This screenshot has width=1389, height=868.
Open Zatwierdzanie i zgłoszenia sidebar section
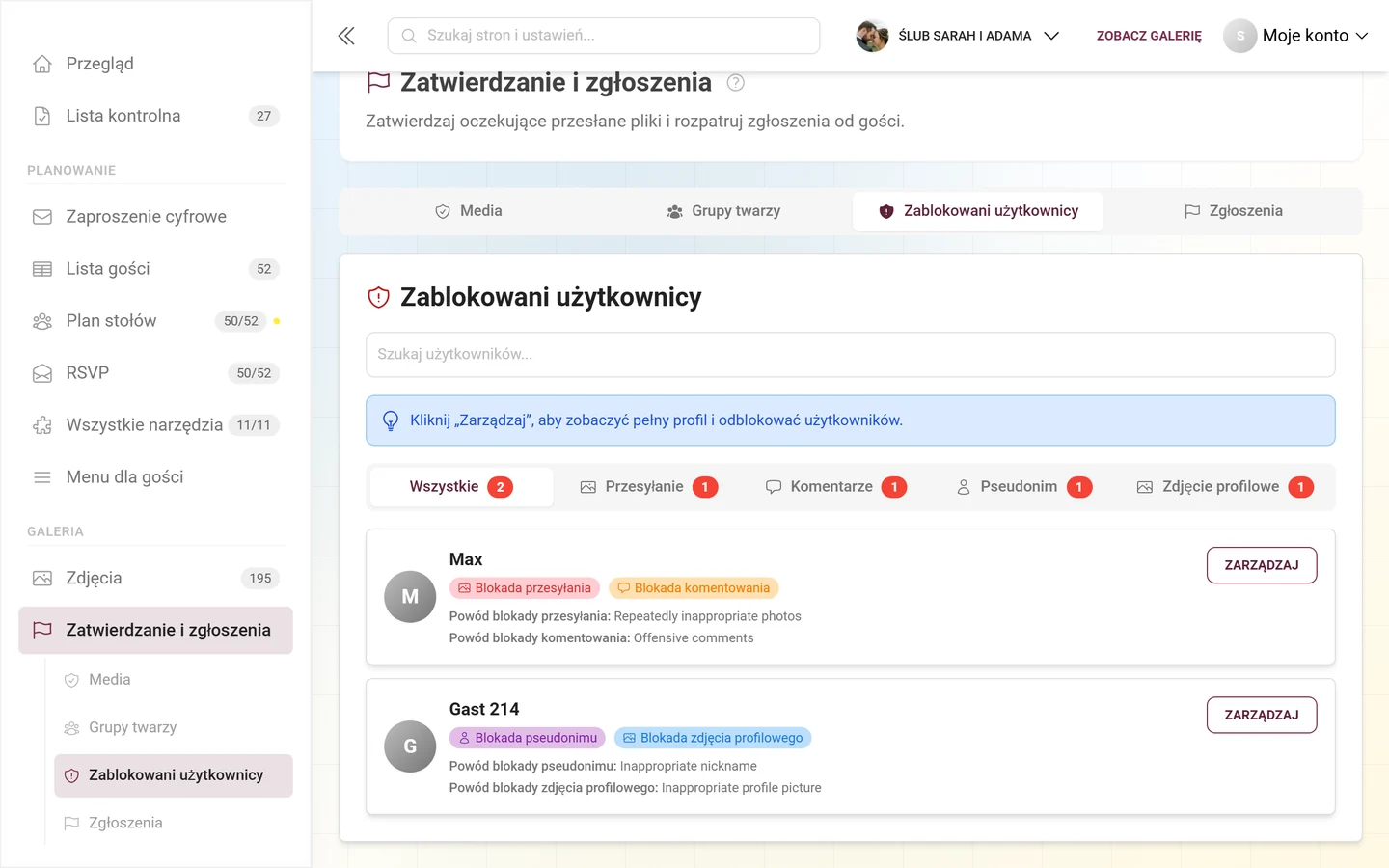pyautogui.click(x=156, y=631)
